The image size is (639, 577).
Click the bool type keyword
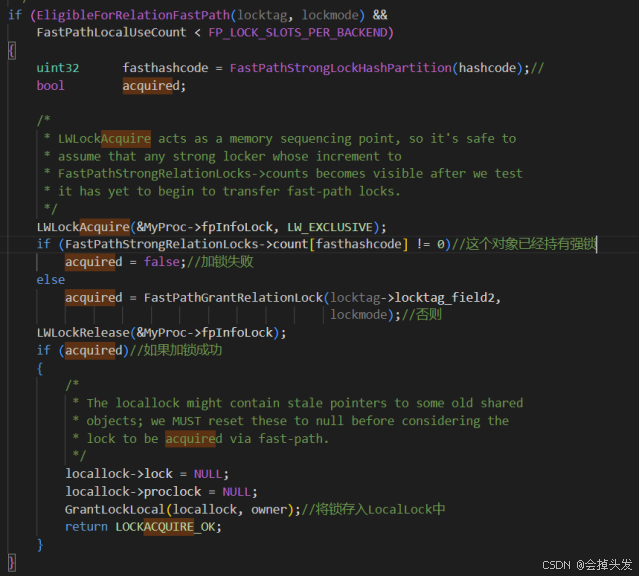pyautogui.click(x=50, y=86)
